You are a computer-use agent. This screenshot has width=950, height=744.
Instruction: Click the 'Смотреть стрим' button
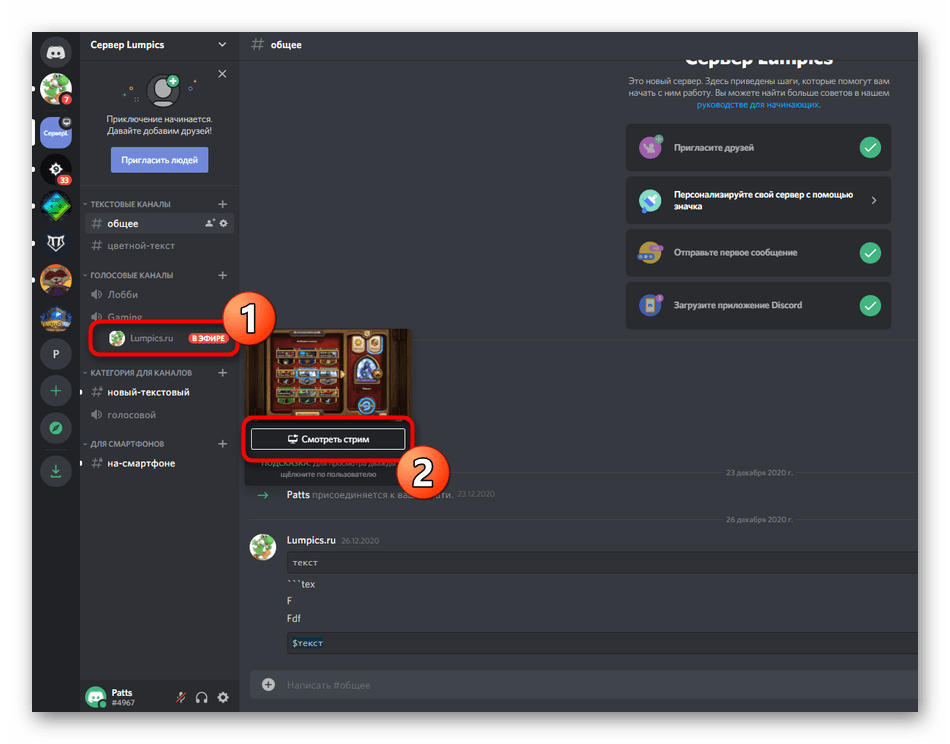(x=327, y=438)
